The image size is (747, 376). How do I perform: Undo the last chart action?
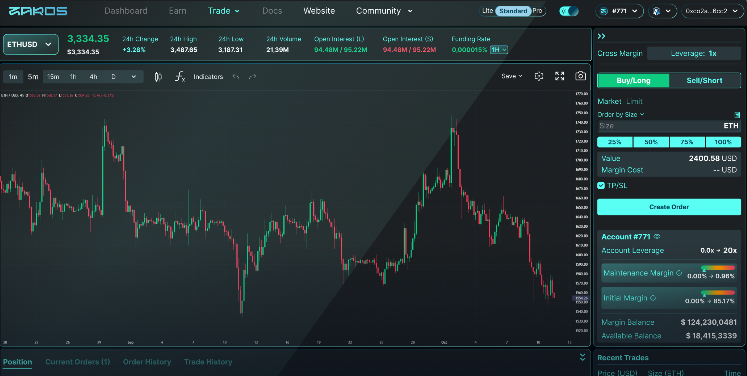point(236,77)
